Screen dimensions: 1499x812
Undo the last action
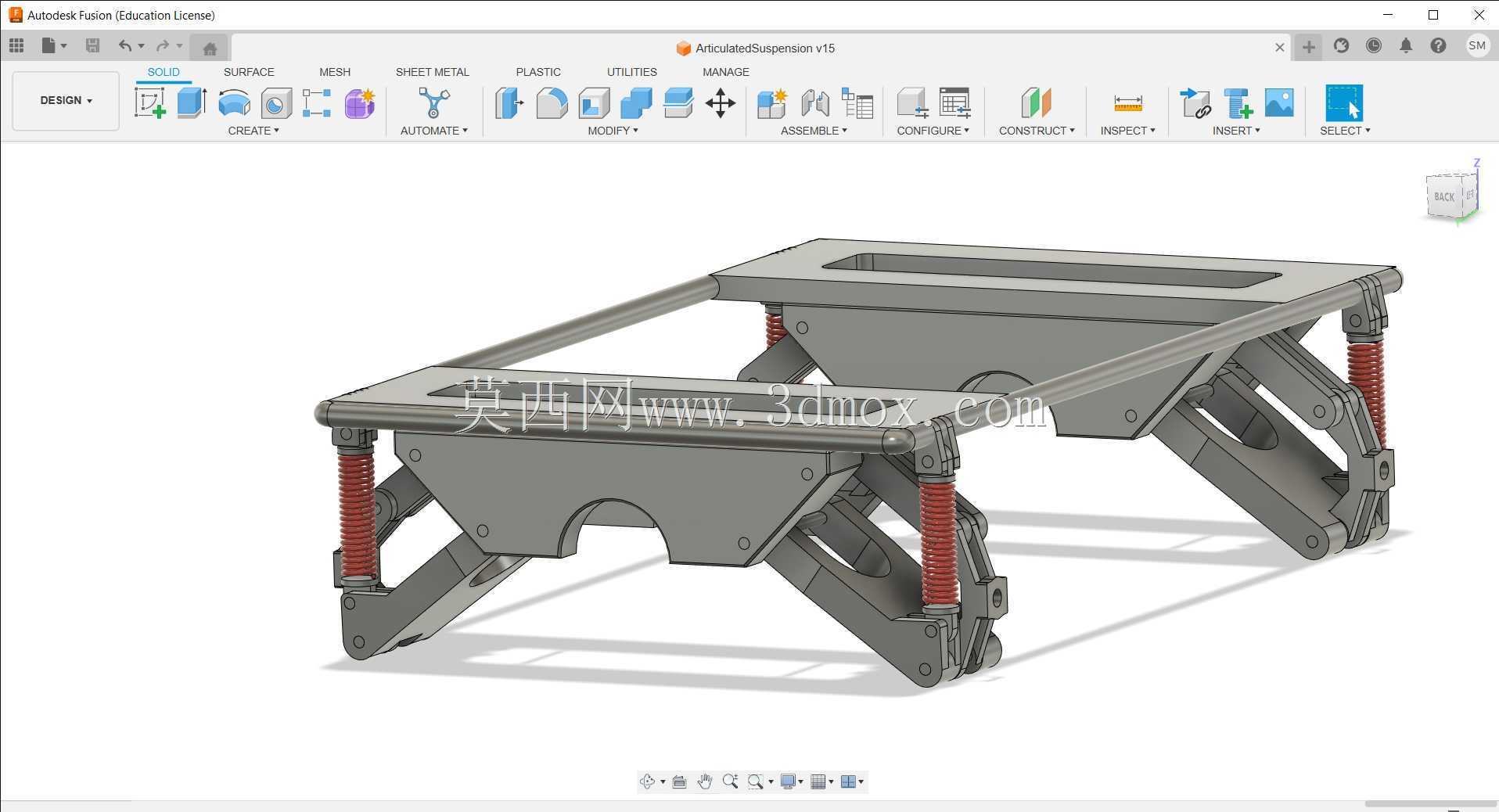[124, 45]
